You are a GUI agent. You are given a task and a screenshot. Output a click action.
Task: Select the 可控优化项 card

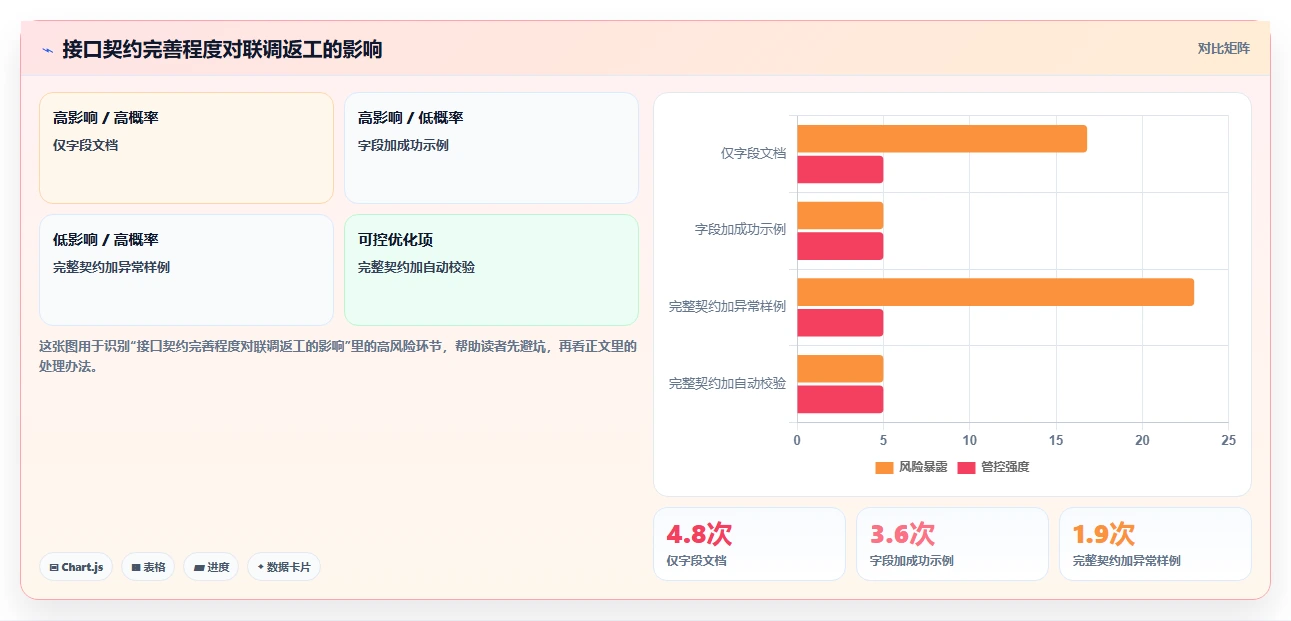[x=491, y=270]
